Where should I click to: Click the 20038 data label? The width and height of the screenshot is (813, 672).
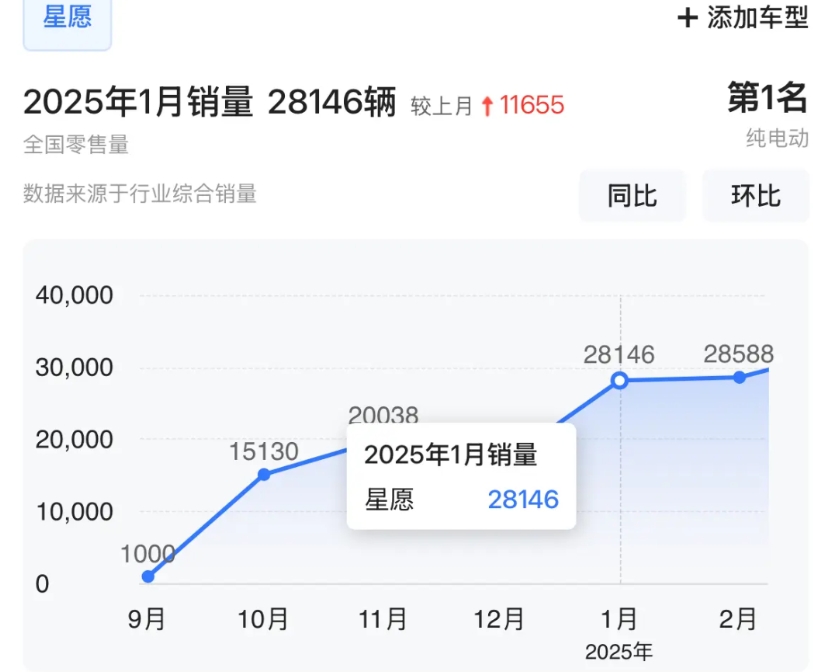383,415
